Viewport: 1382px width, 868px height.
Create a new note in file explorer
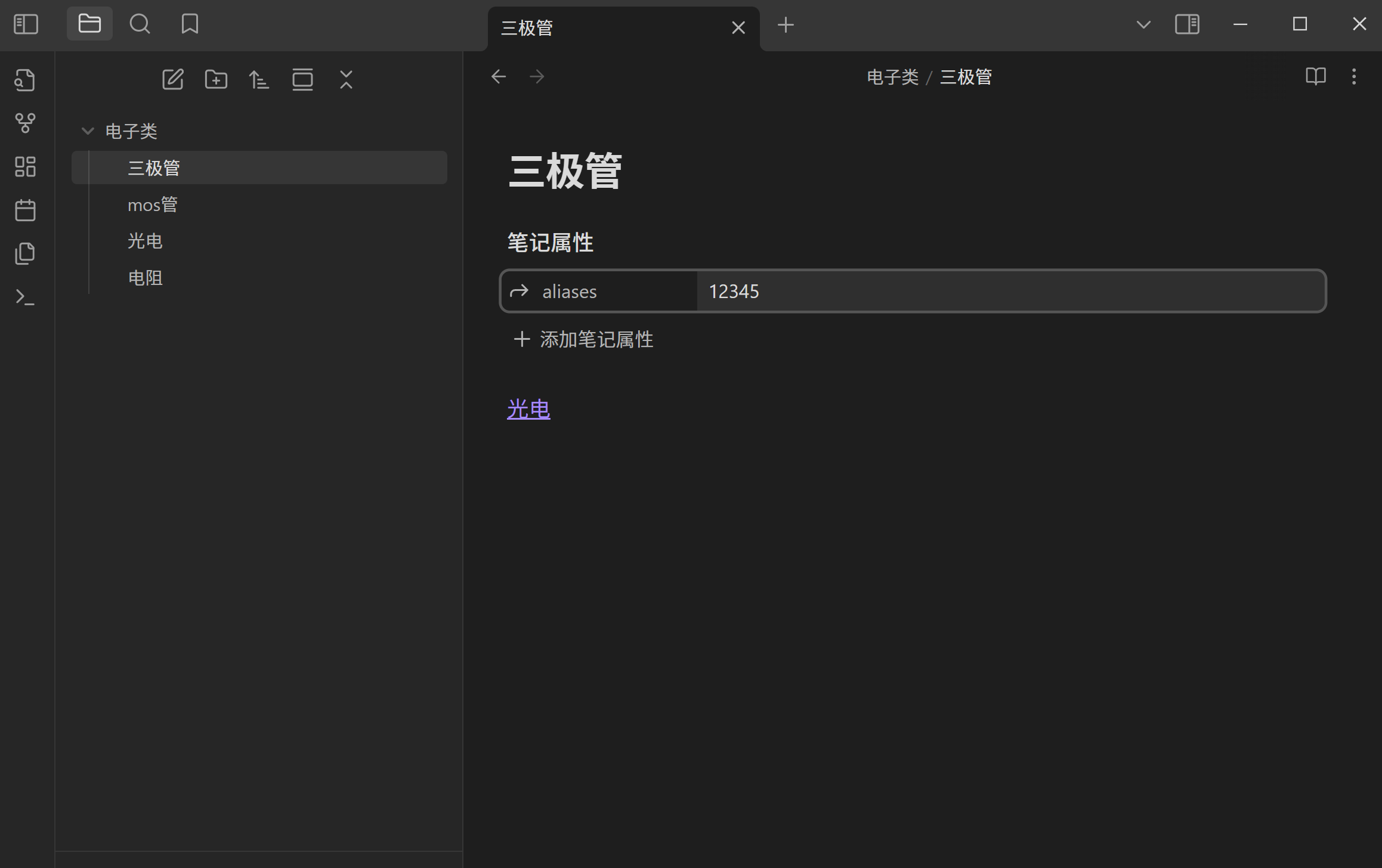click(x=173, y=79)
